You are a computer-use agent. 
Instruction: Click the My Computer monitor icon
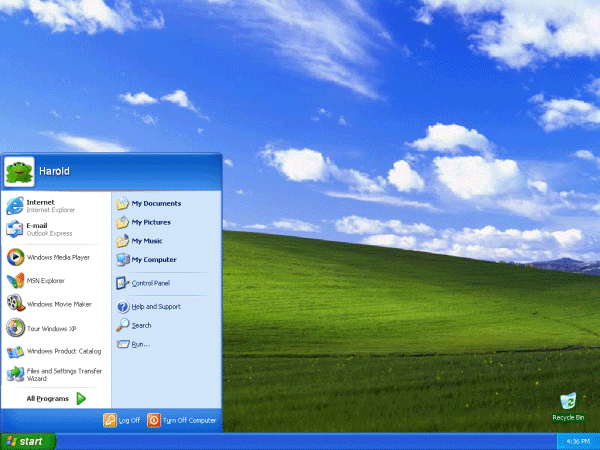[x=123, y=259]
